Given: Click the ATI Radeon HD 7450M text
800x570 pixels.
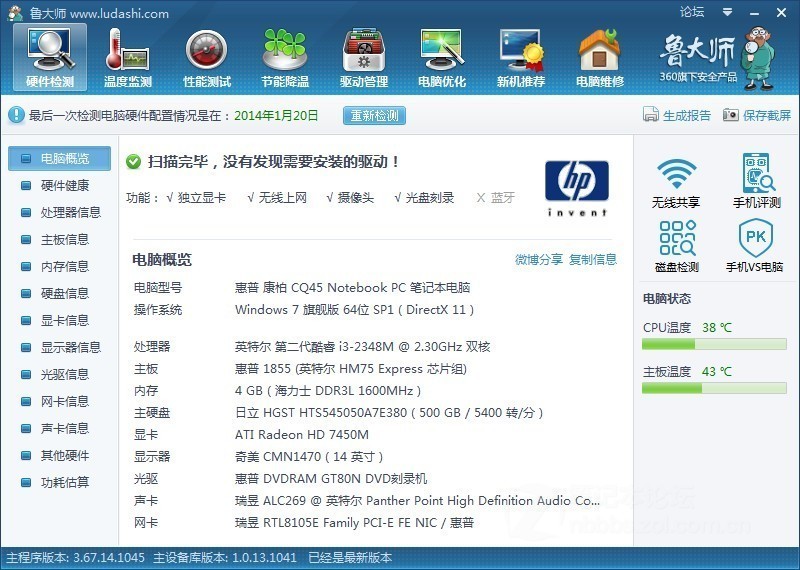Looking at the screenshot, I should pyautogui.click(x=302, y=435).
